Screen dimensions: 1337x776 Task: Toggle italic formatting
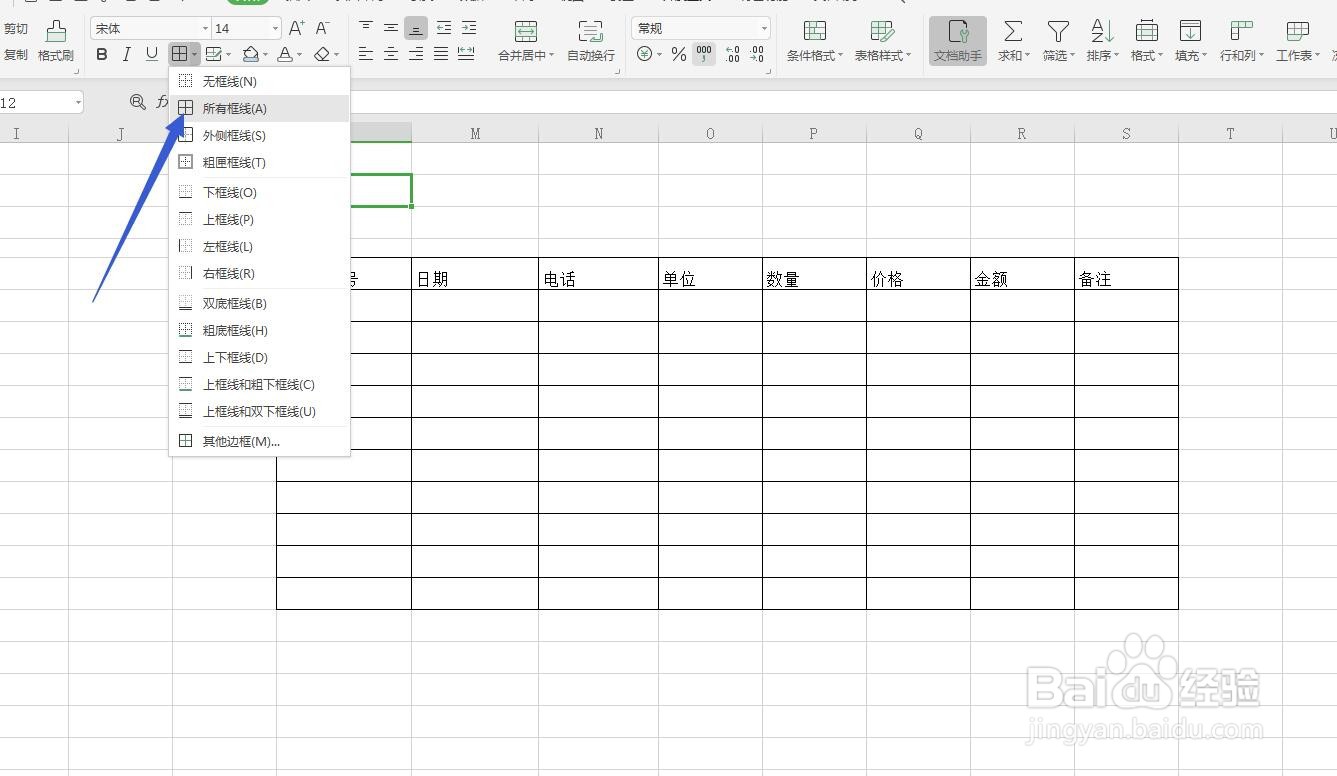(x=126, y=54)
